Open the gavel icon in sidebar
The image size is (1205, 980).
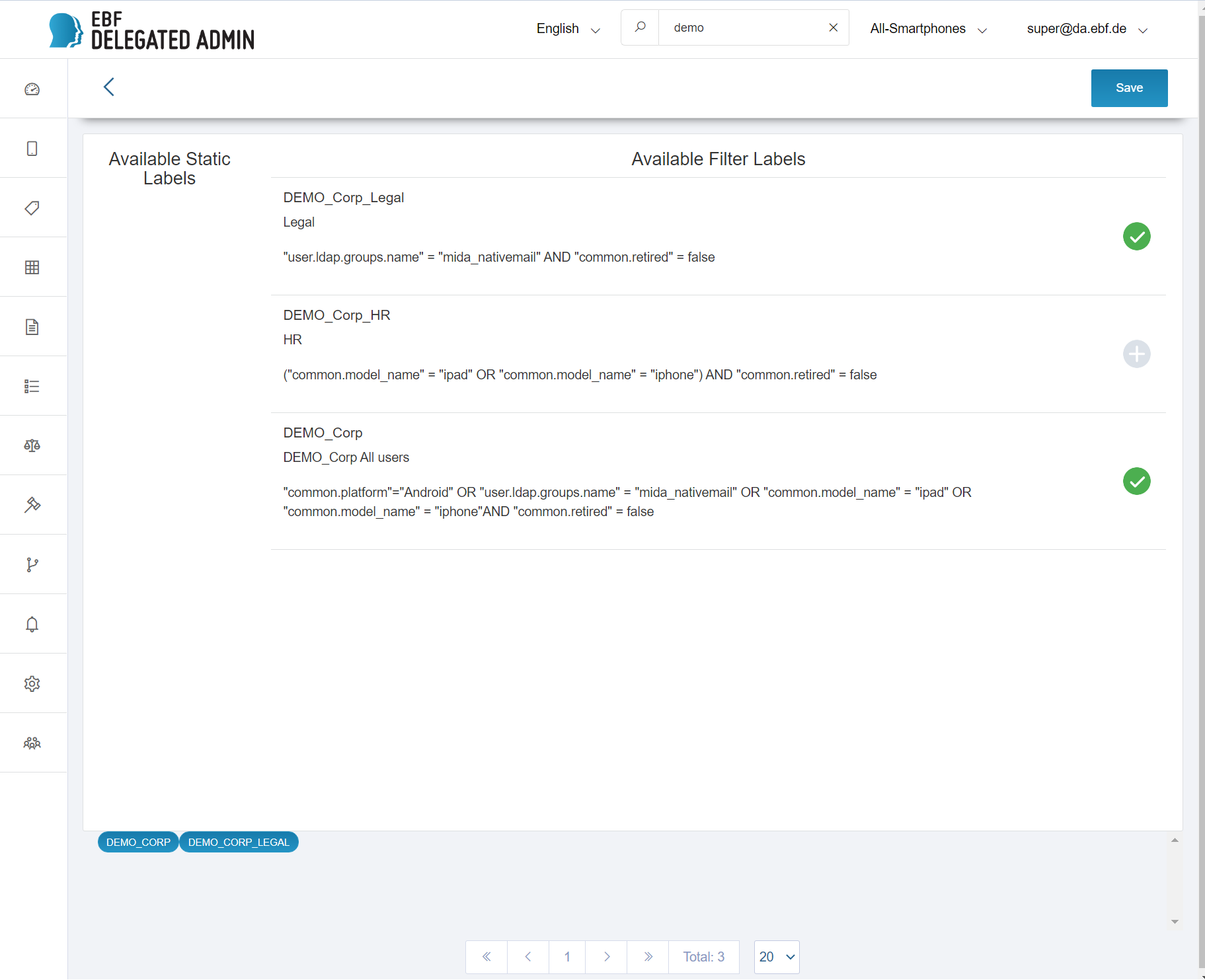point(32,505)
